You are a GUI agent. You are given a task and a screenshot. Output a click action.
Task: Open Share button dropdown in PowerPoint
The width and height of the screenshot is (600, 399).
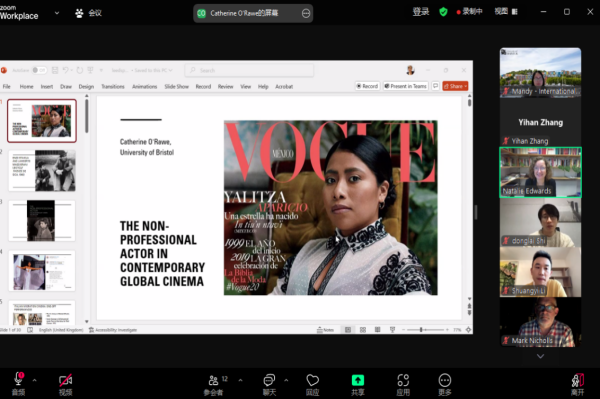(465, 86)
